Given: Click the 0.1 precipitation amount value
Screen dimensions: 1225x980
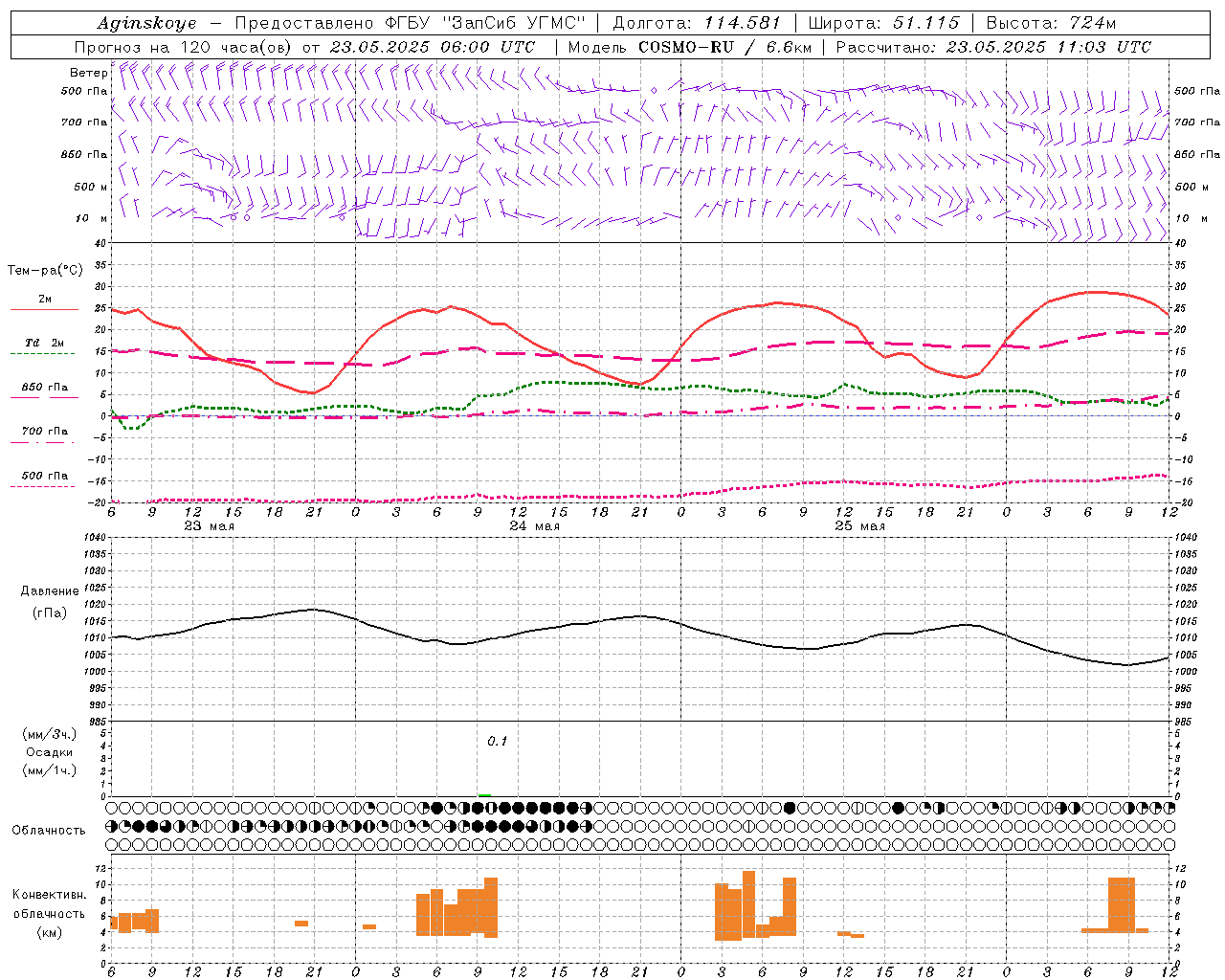Looking at the screenshot, I should click(x=498, y=741).
